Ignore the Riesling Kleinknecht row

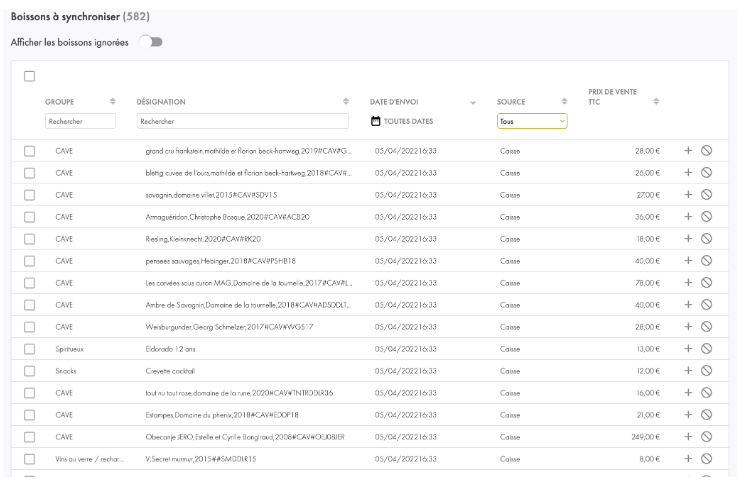click(706, 239)
